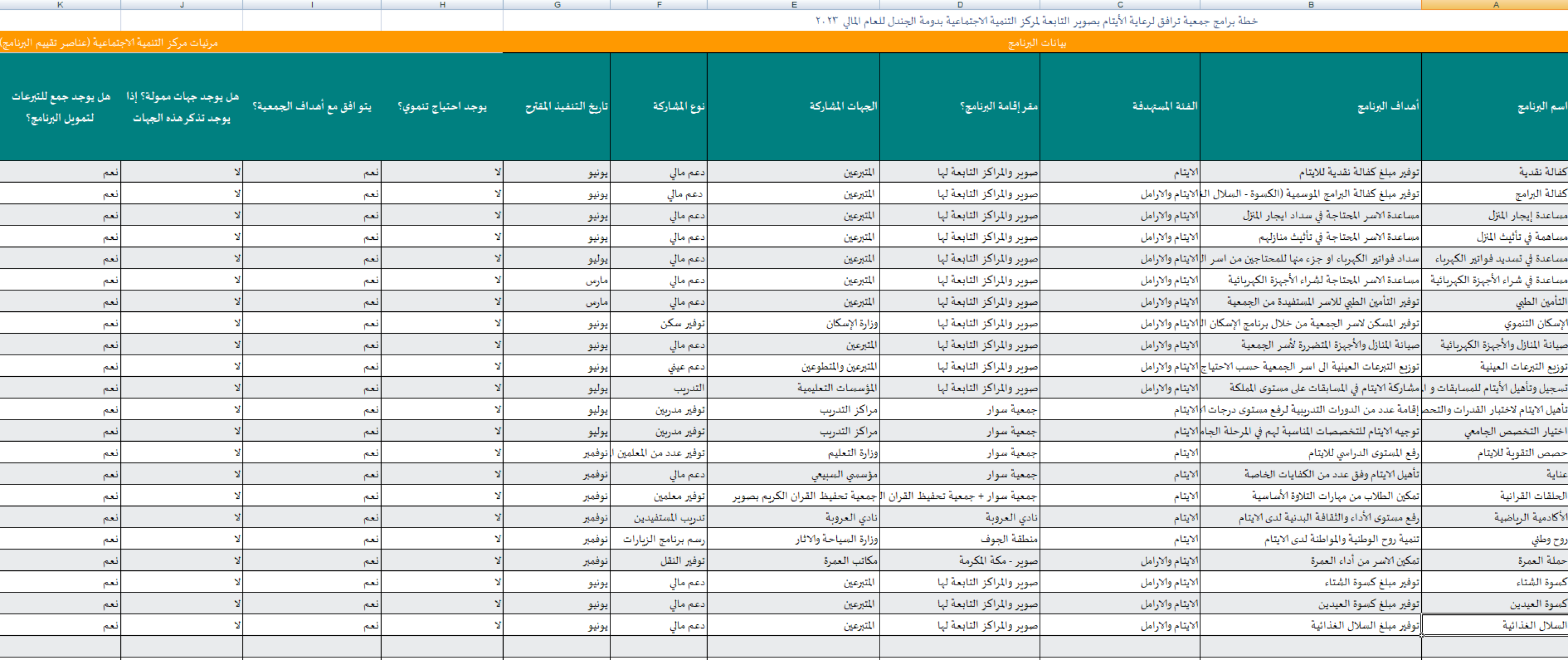Screen dimensions: 1568x660
Task: Select column A header letter
Action: pyautogui.click(x=1495, y=5)
